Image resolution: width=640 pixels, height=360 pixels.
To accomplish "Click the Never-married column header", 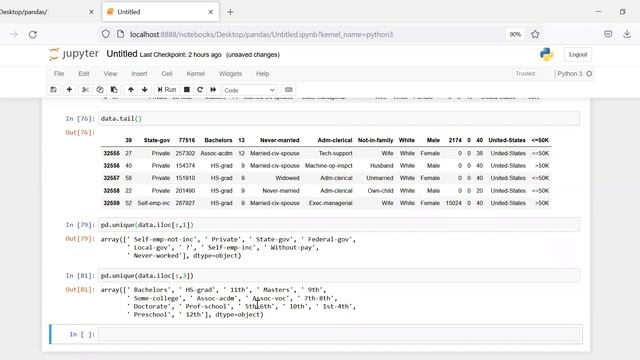I will (x=280, y=140).
